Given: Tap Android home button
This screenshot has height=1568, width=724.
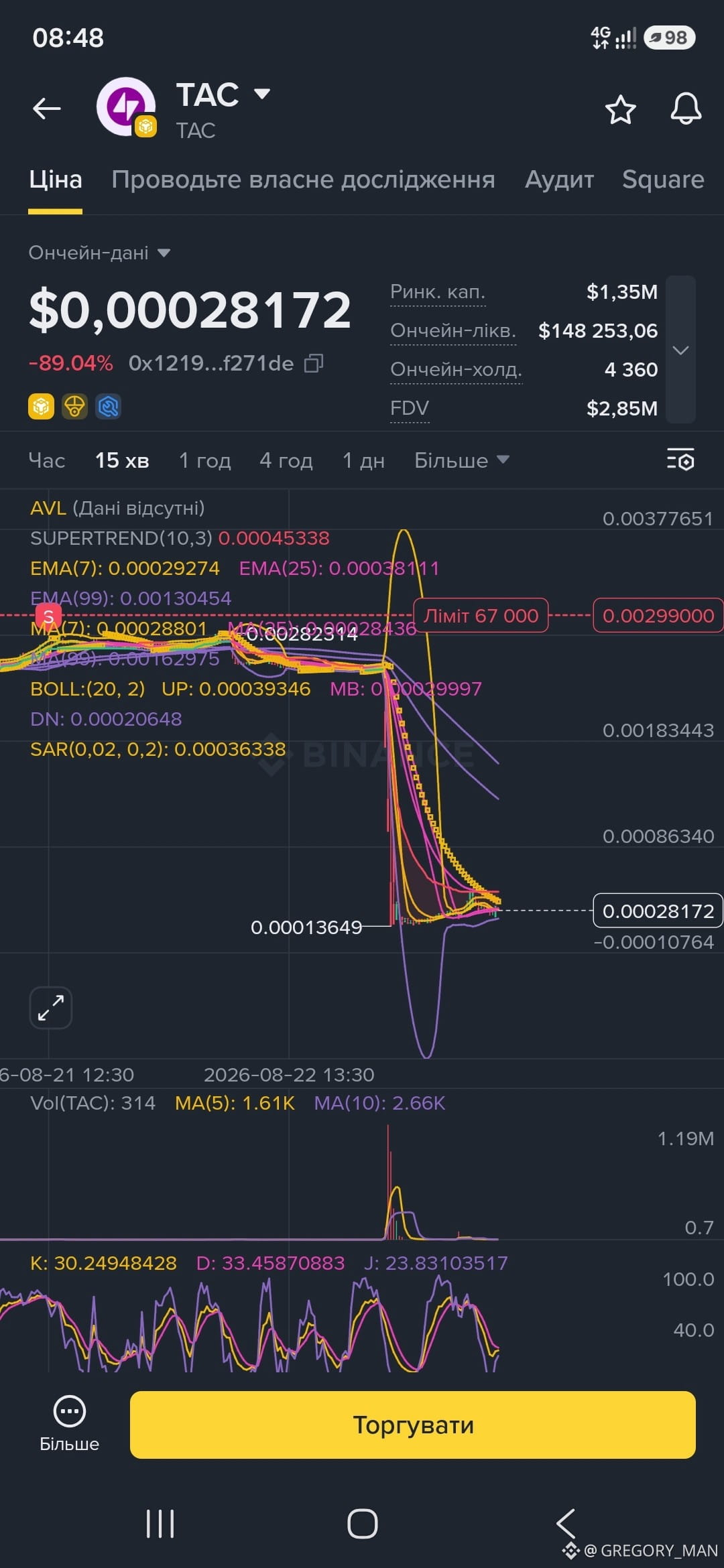Looking at the screenshot, I should click(362, 1524).
